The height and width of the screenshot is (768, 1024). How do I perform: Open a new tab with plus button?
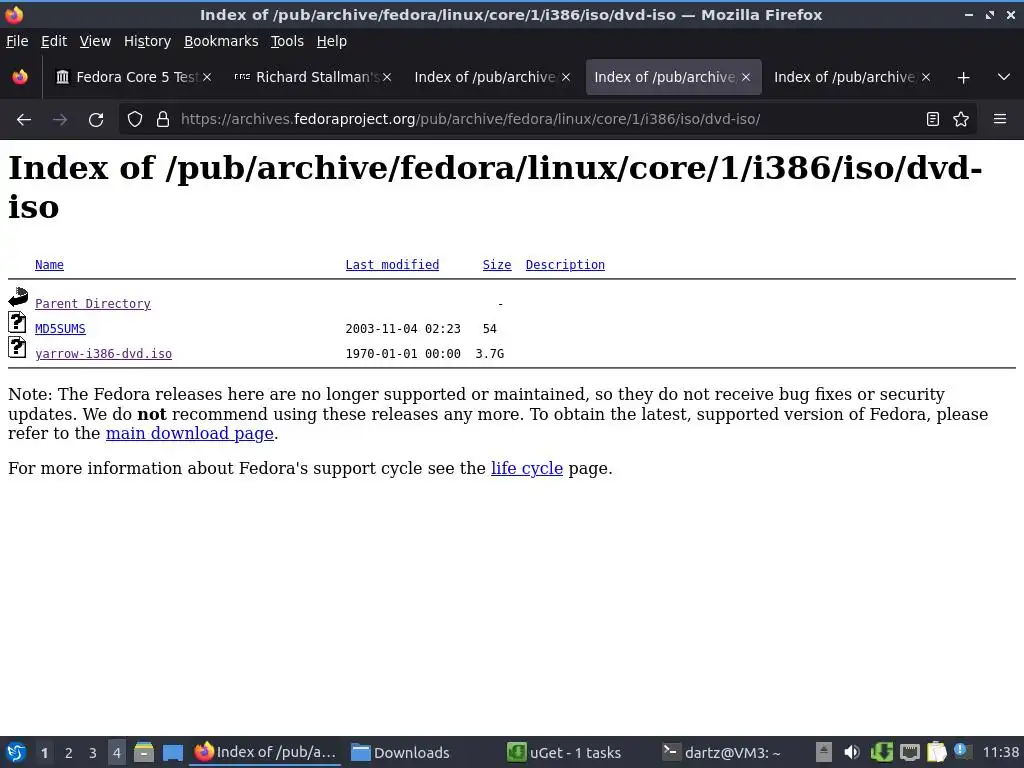pos(963,78)
